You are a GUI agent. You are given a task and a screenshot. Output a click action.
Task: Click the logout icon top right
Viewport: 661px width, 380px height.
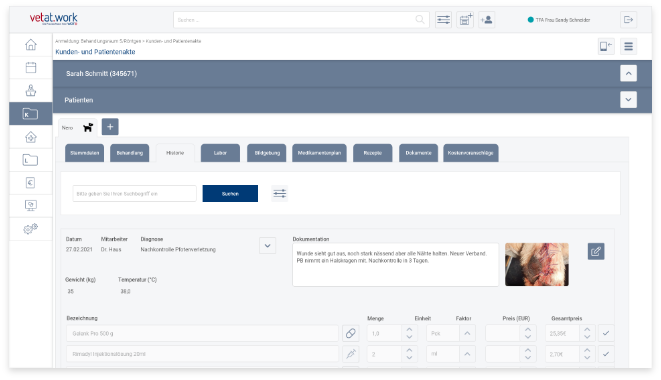tap(629, 20)
